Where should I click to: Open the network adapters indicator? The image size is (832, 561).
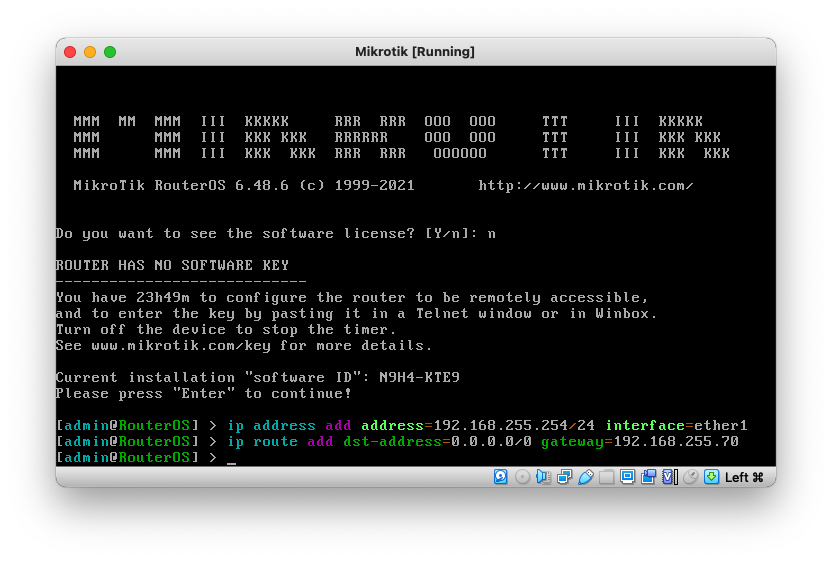[565, 477]
